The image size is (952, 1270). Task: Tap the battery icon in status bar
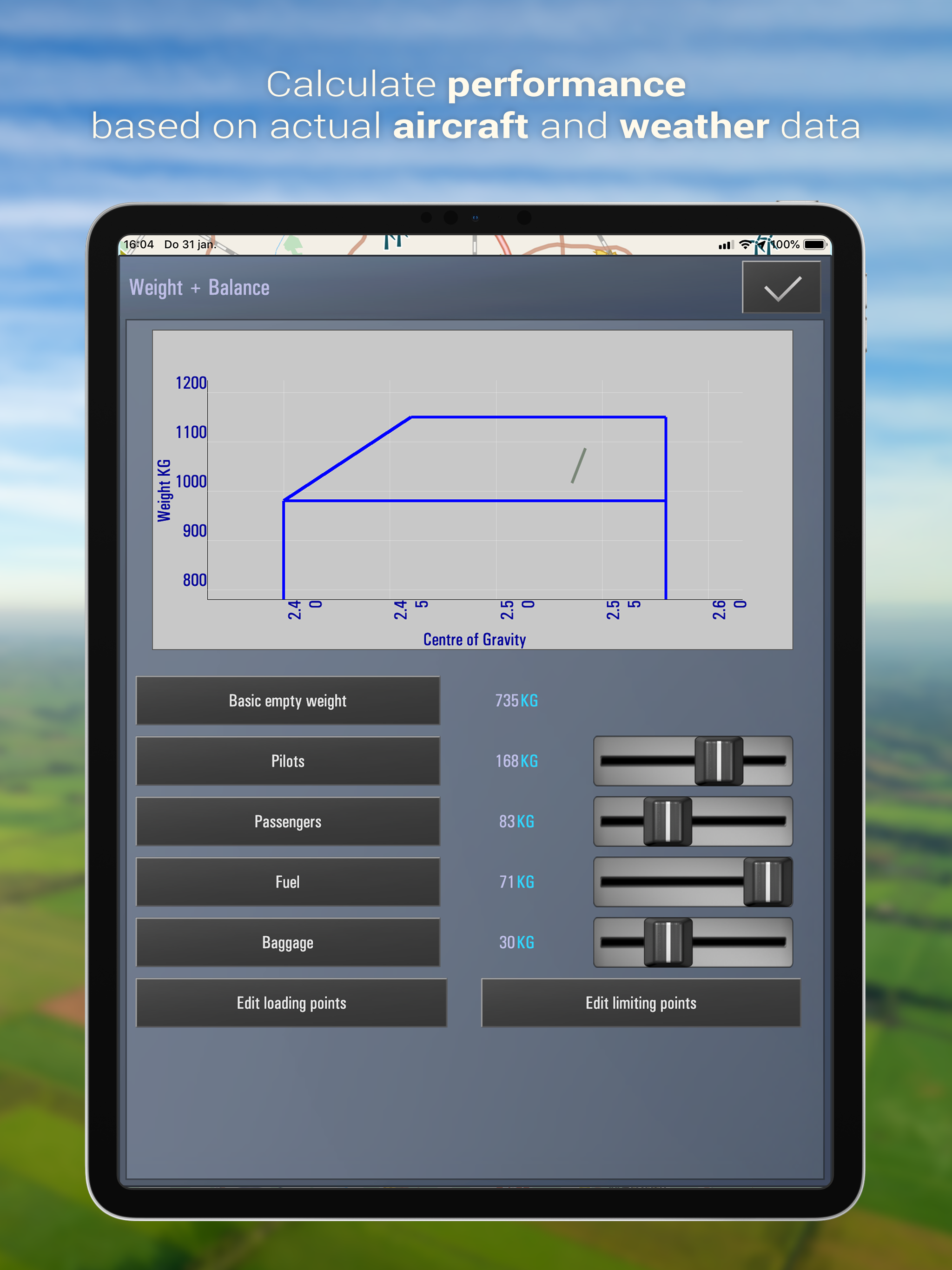(814, 245)
